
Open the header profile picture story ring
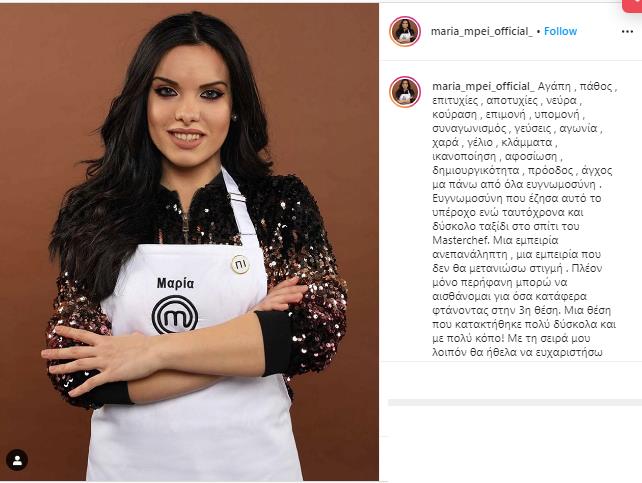[405, 31]
